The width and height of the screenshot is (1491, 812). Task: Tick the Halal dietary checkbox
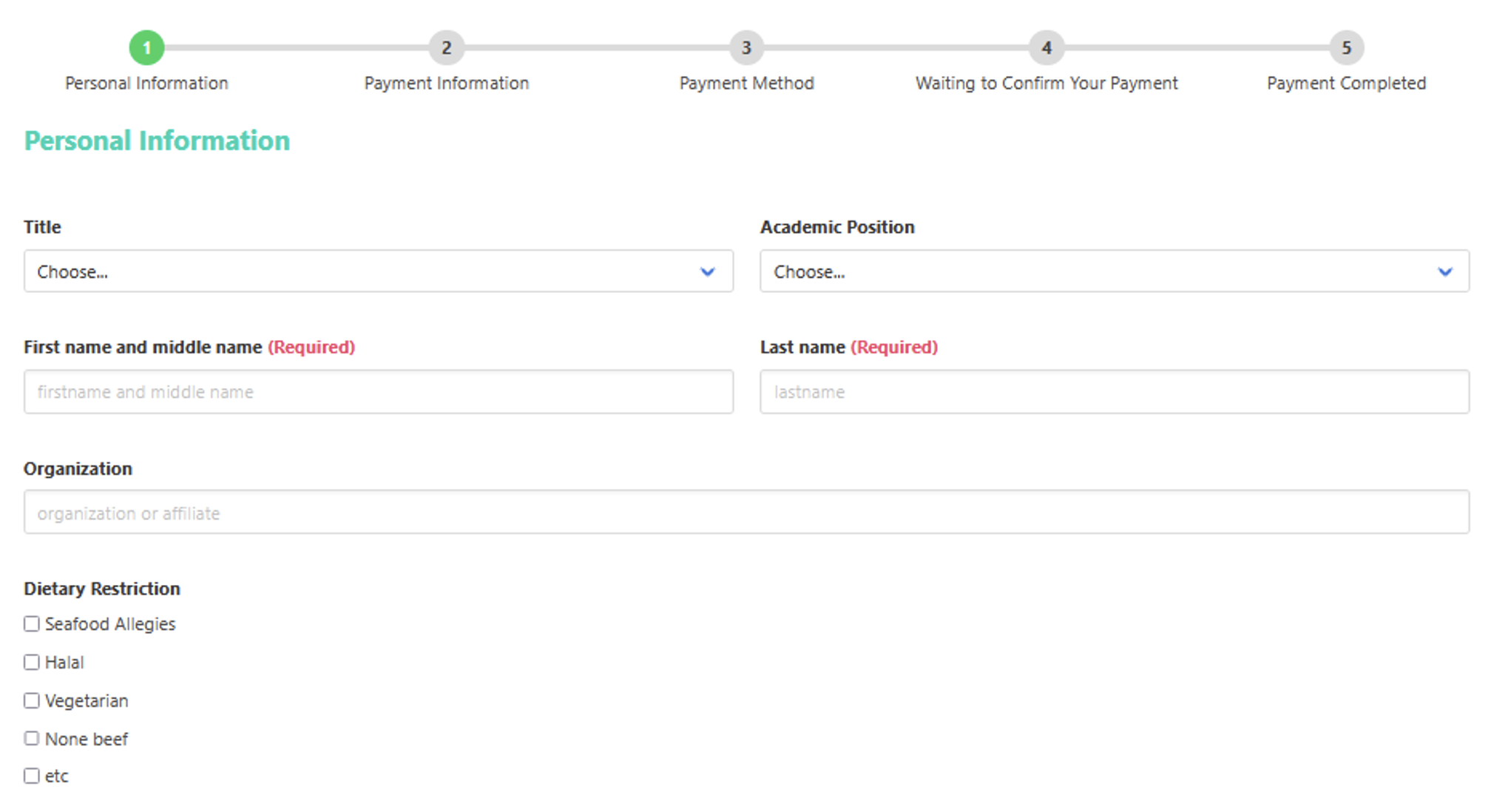coord(32,663)
